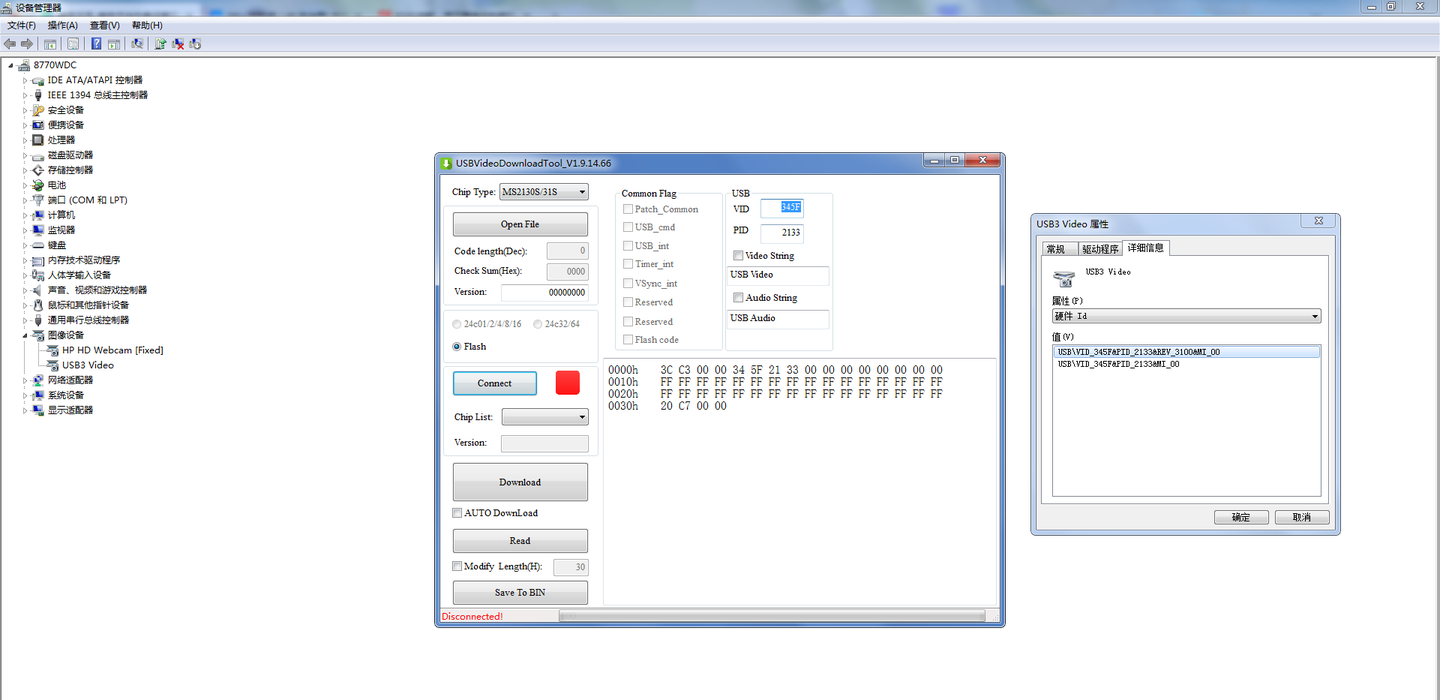Click the progress bar beside Disconnected! status
Screen dimensions: 1440x700
pos(773,616)
